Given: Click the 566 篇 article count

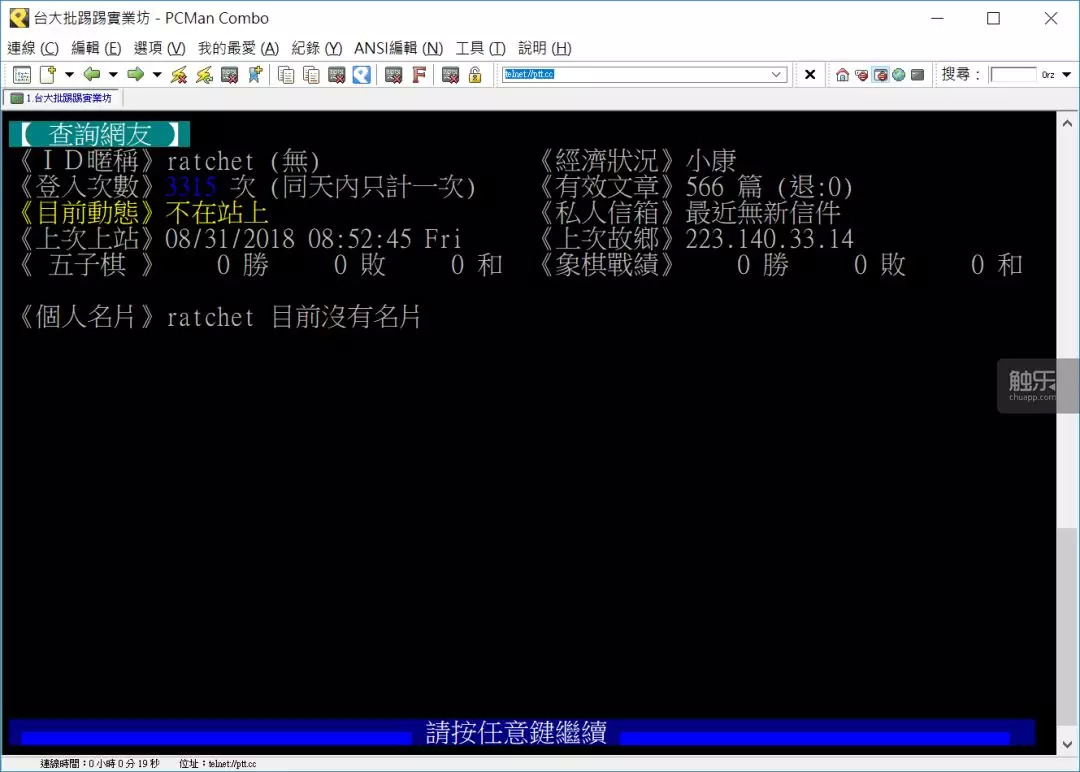Looking at the screenshot, I should pos(724,187).
